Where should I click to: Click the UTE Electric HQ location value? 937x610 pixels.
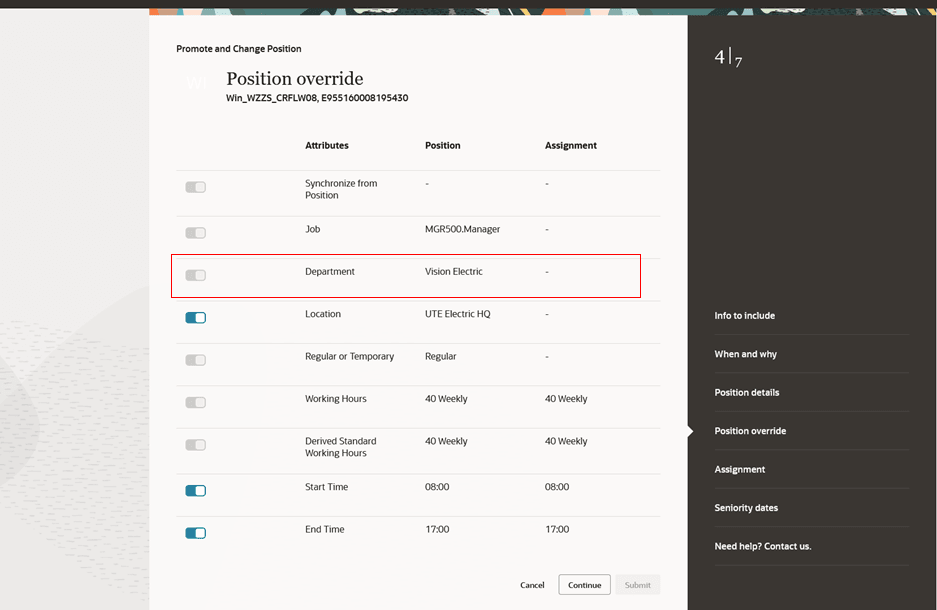tap(458, 314)
